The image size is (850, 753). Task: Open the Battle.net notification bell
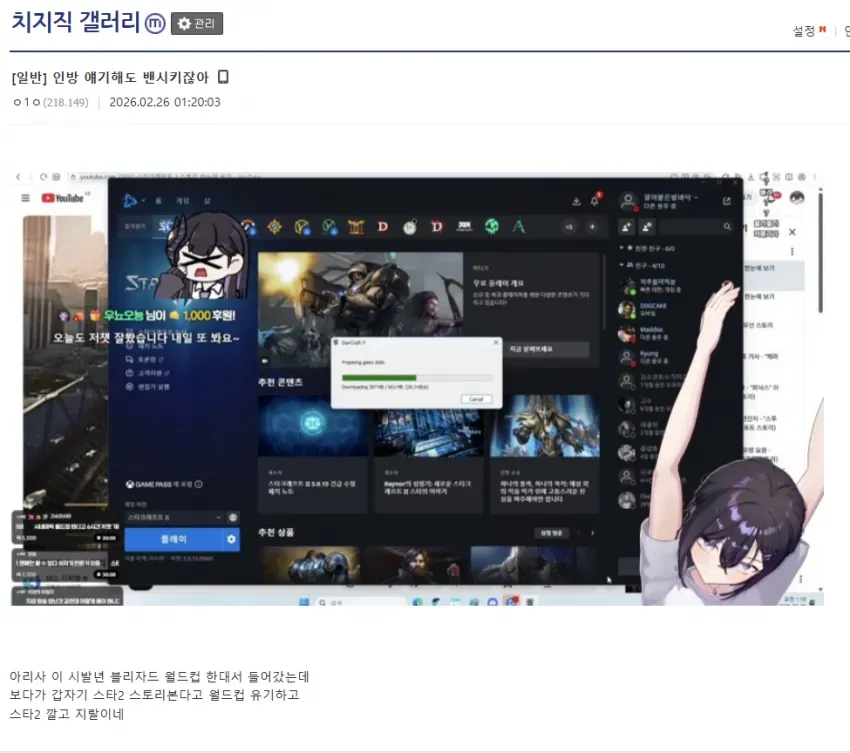click(595, 201)
